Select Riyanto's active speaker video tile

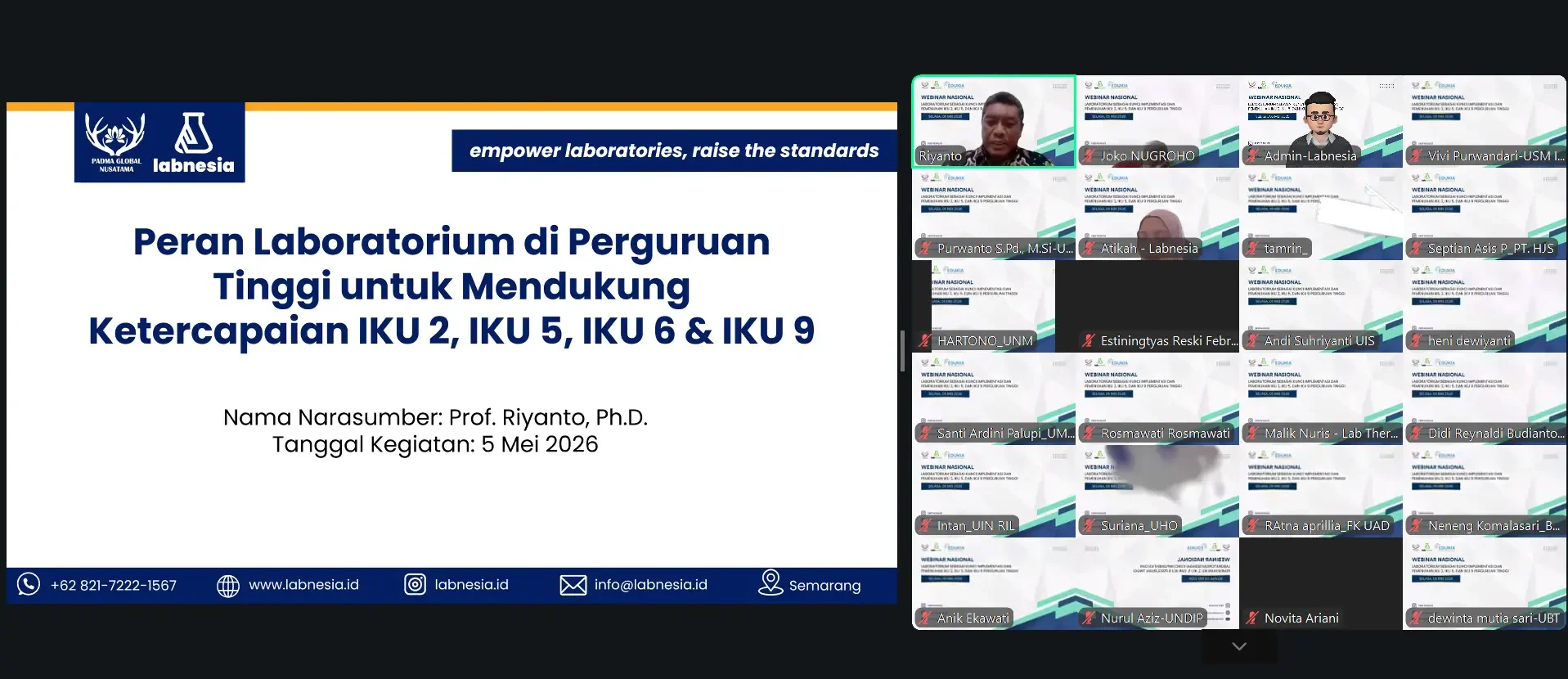tap(994, 122)
